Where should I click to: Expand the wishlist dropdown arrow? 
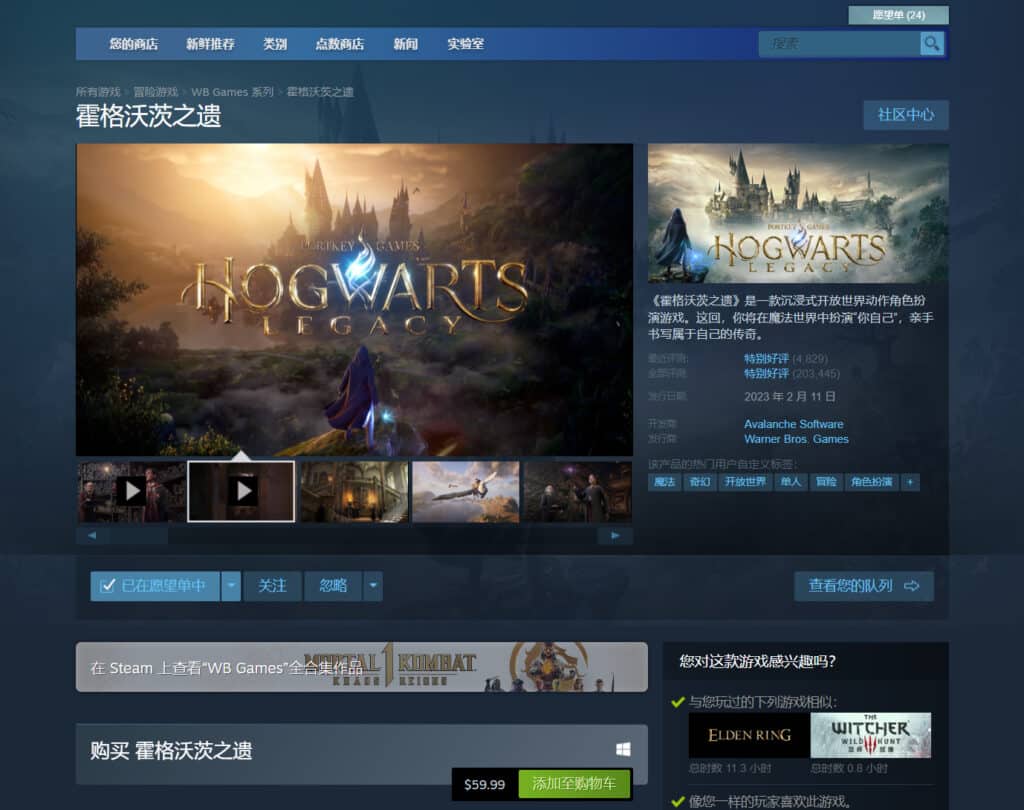(231, 585)
